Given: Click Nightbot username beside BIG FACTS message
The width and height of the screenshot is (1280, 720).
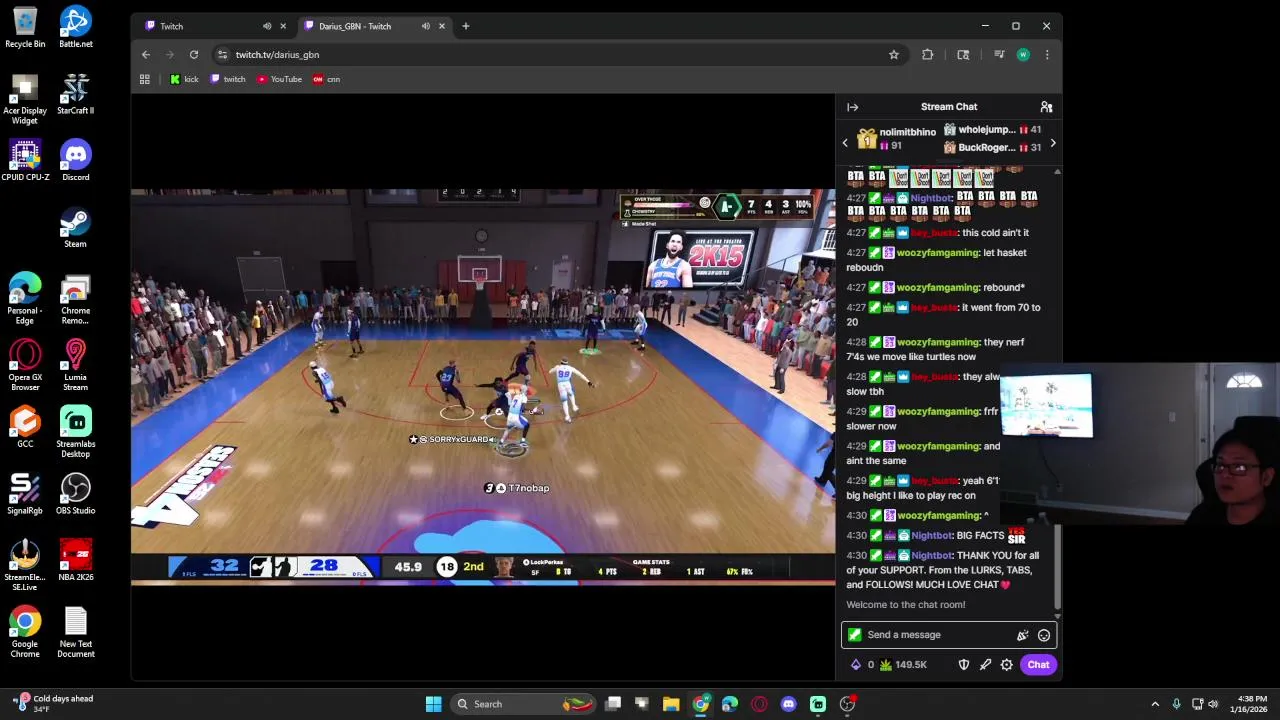Looking at the screenshot, I should point(931,536).
